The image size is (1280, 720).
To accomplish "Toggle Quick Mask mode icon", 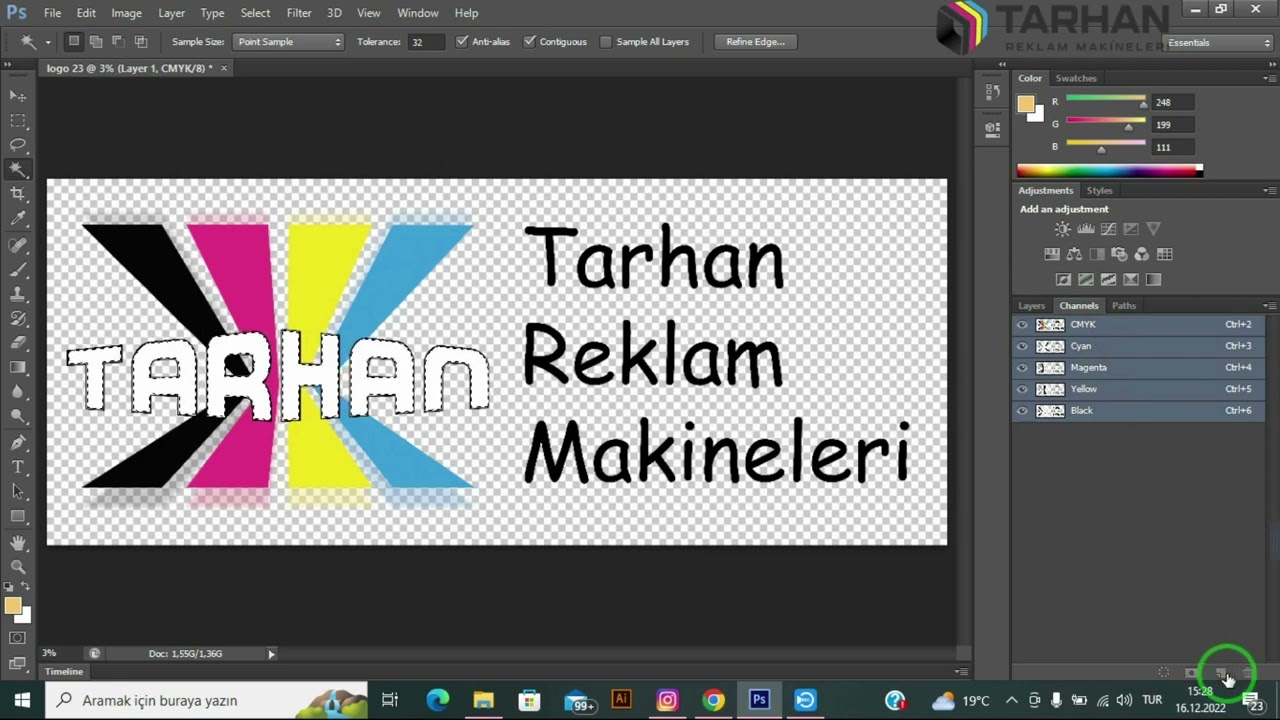I will point(18,638).
